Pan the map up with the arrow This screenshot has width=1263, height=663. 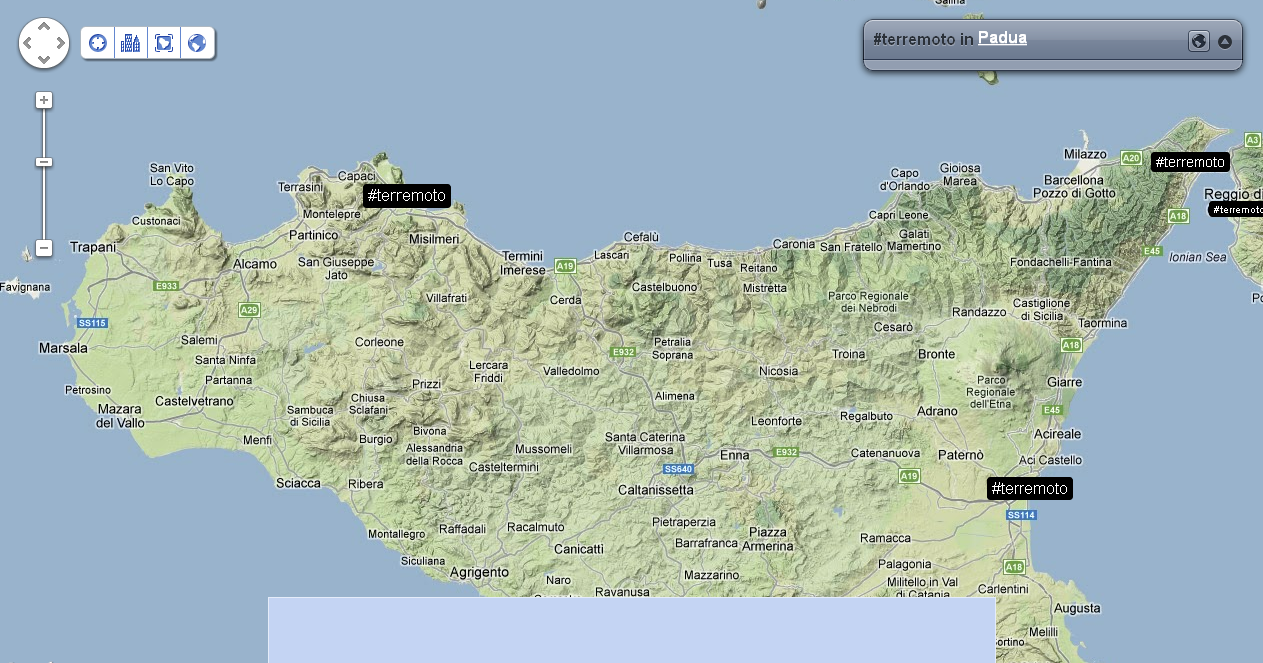click(44, 27)
